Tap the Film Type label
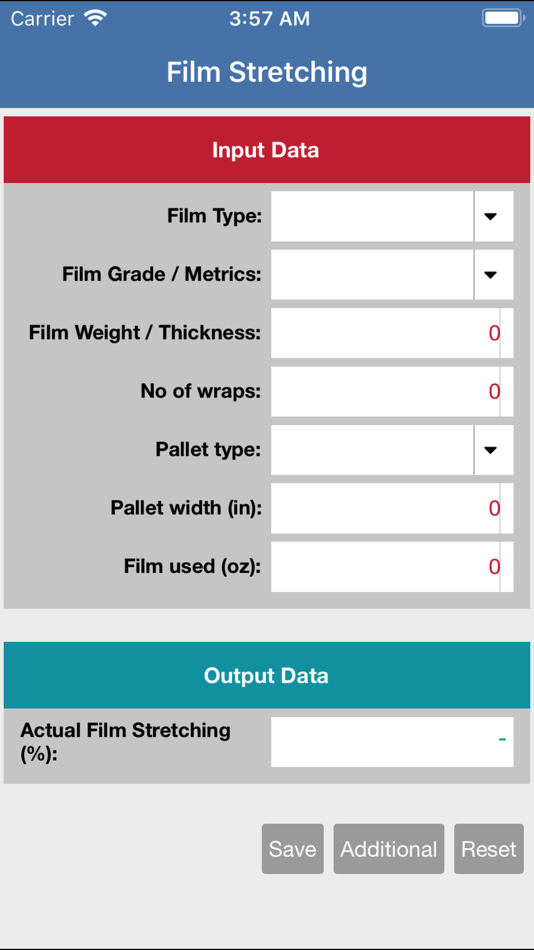534x950 pixels. (215, 216)
